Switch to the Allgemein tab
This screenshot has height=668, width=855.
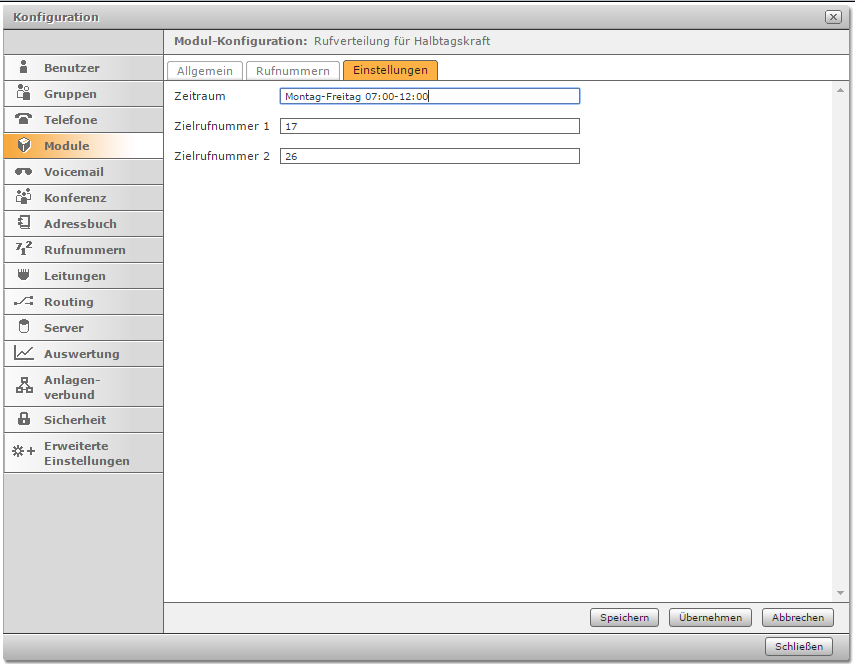click(205, 71)
